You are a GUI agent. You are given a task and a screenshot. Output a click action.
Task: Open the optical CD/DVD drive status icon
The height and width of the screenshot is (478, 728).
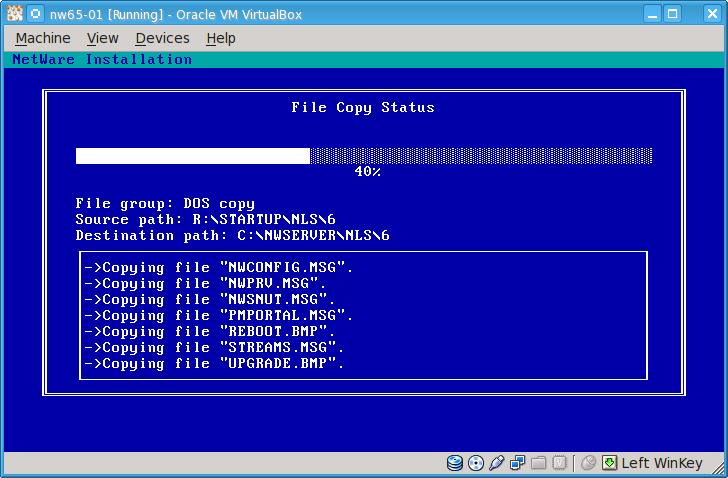[x=476, y=463]
